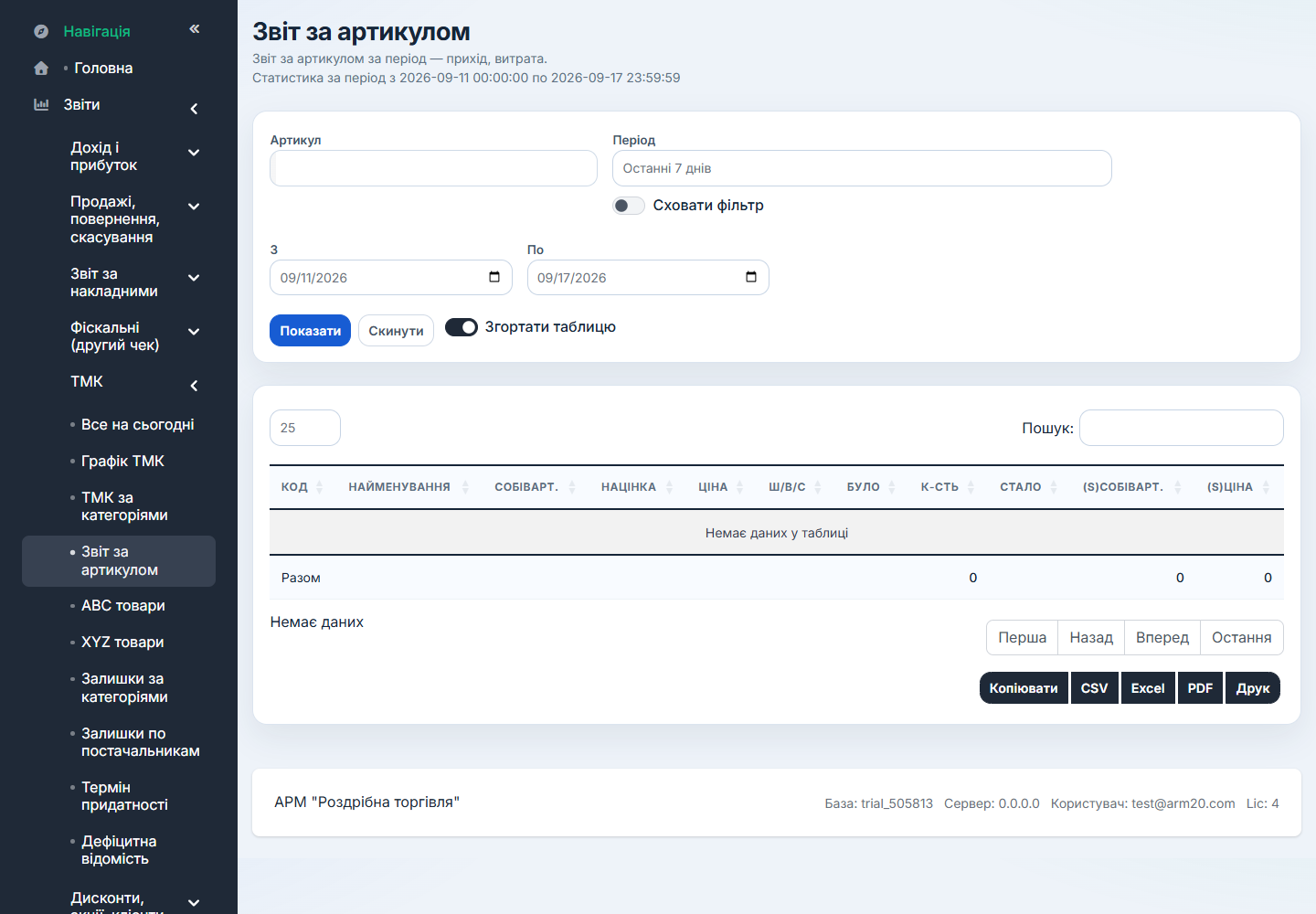The height and width of the screenshot is (914, 1316).
Task: Click the Остання pagination button
Action: pos(1241,638)
